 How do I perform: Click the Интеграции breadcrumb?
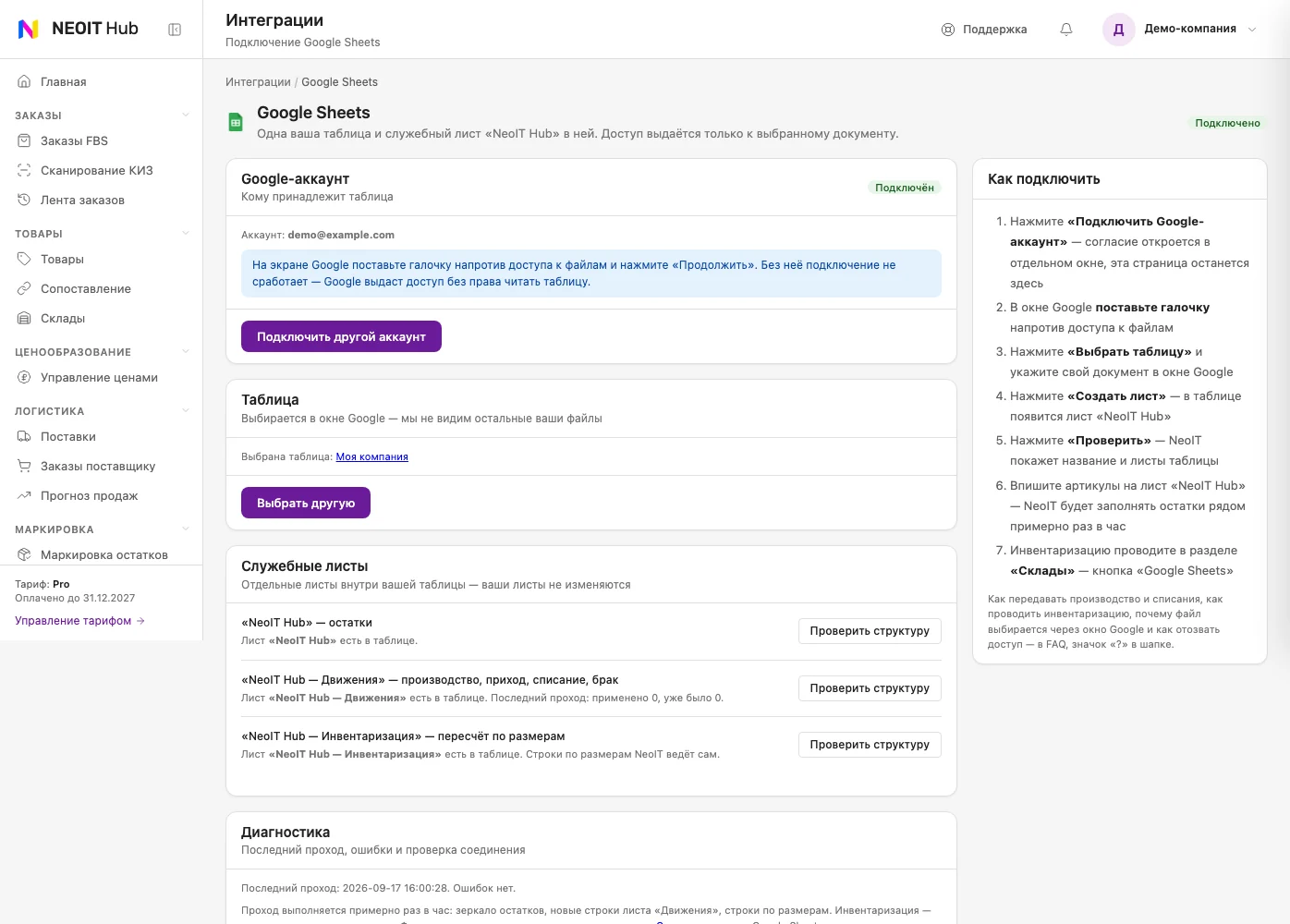coord(258,82)
